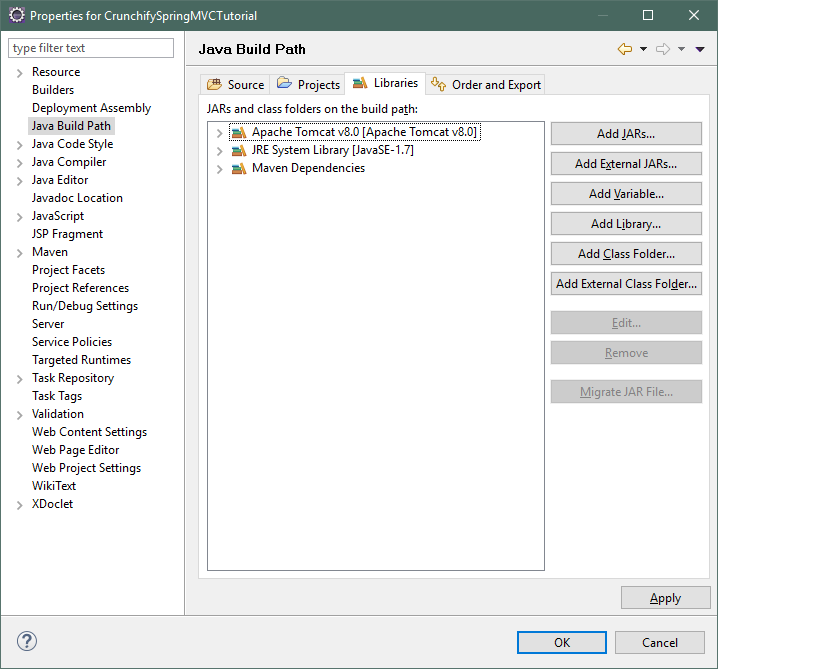
Task: Expand the Apache Tomcat v8.0 entry
Action: click(219, 133)
